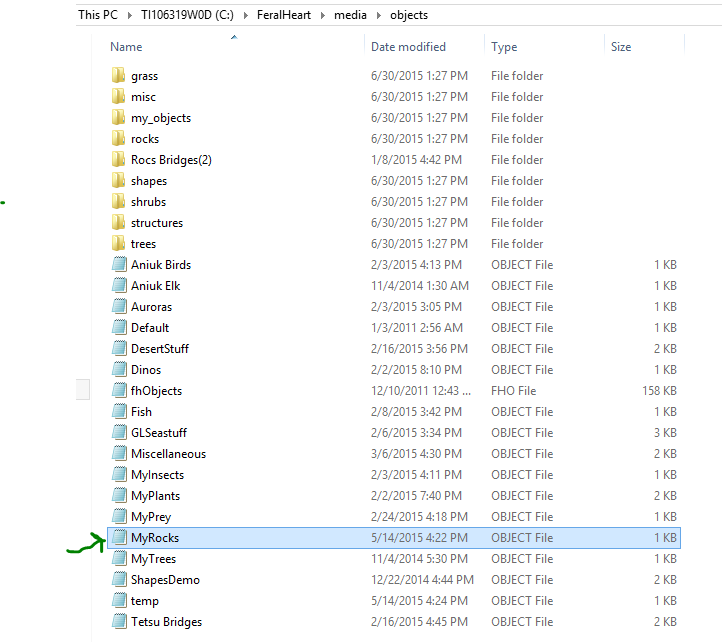Image resolution: width=722 pixels, height=642 pixels.
Task: Open the misc folder icon
Action: (x=118, y=97)
